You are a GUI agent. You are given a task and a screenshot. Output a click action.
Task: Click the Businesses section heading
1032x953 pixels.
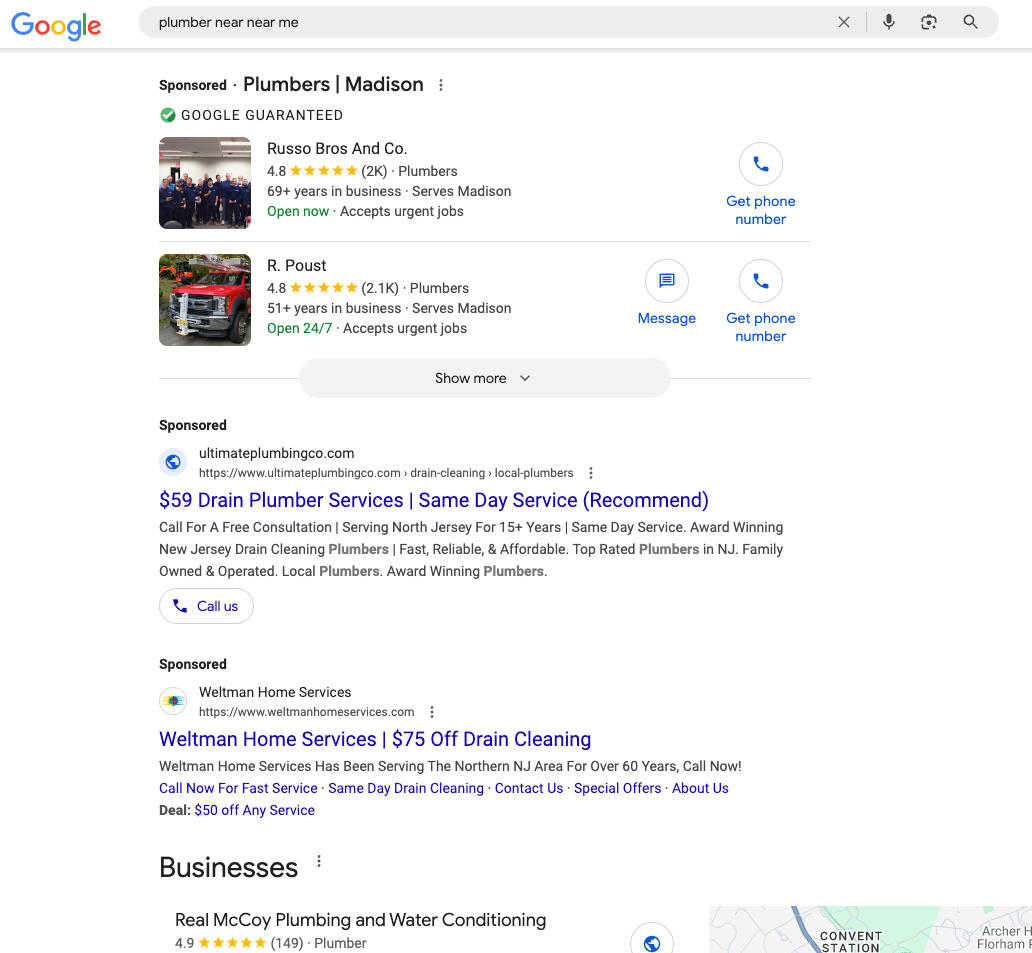coord(228,867)
